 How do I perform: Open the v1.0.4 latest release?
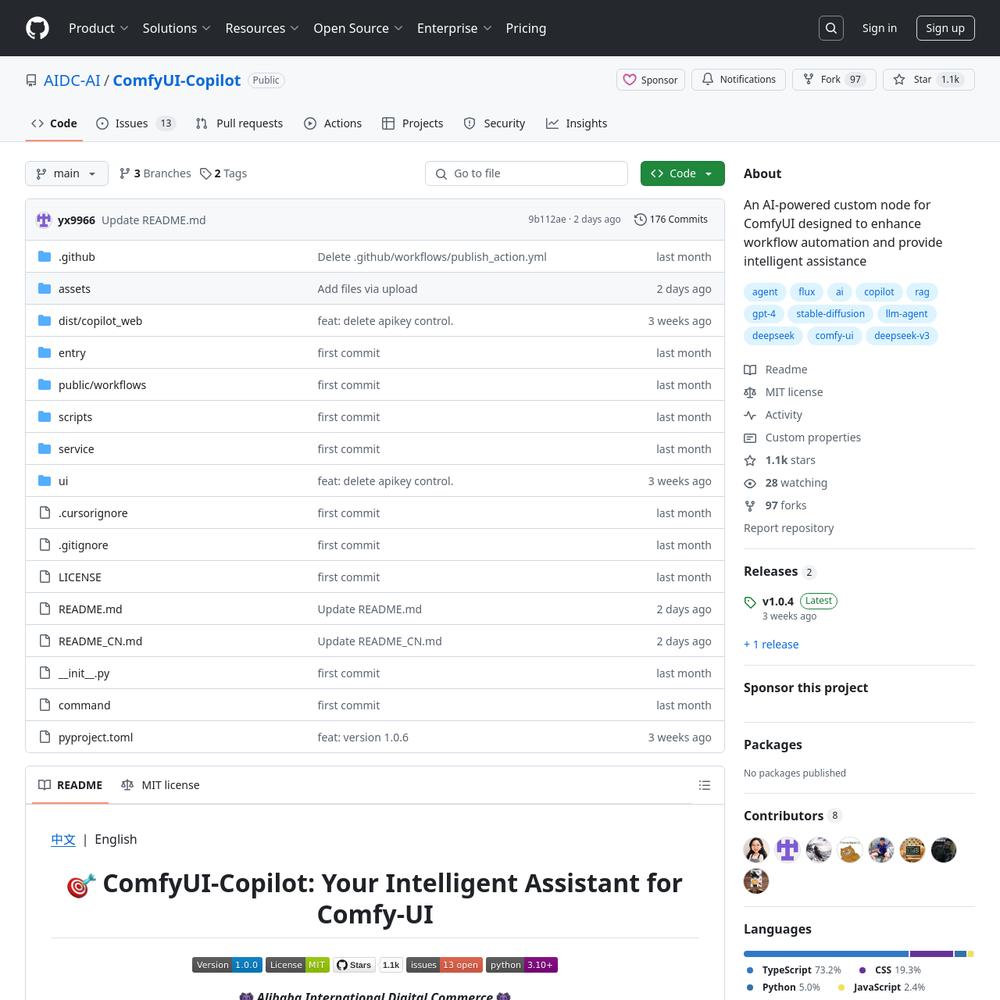click(777, 601)
